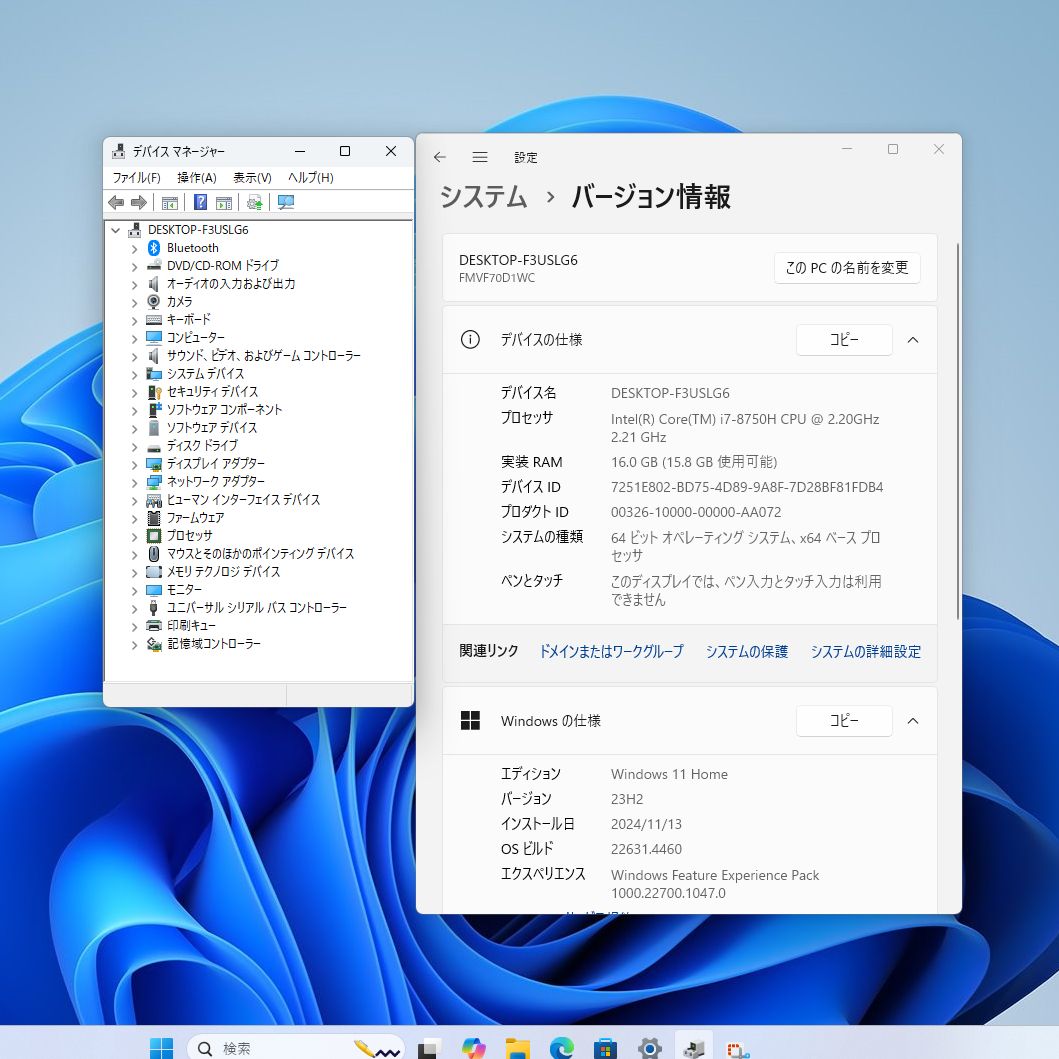1059x1059 pixels.
Task: Open Microsoft Store from the taskbar
Action: tap(605, 1049)
